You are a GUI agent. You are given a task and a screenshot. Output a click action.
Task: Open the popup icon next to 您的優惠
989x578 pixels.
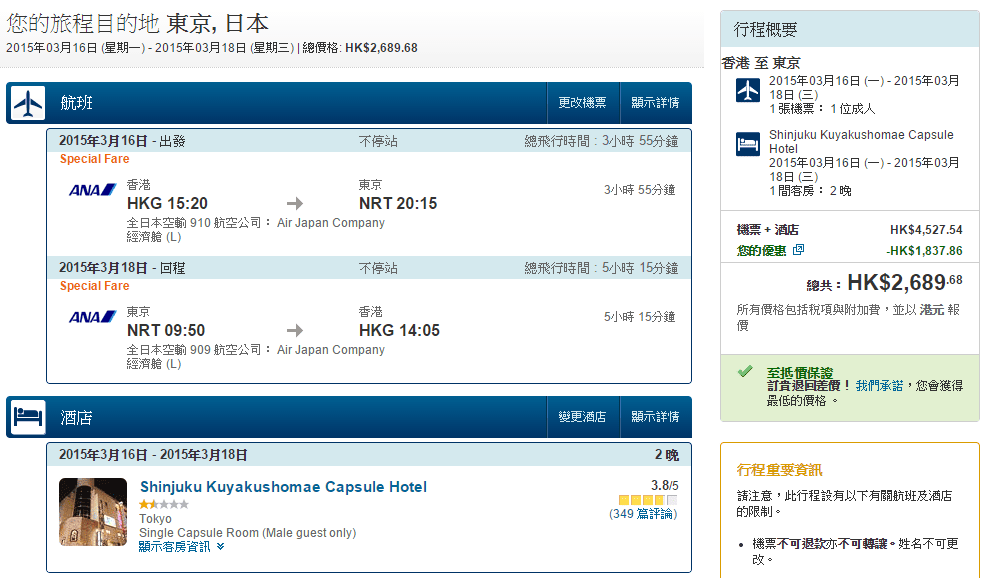point(798,250)
